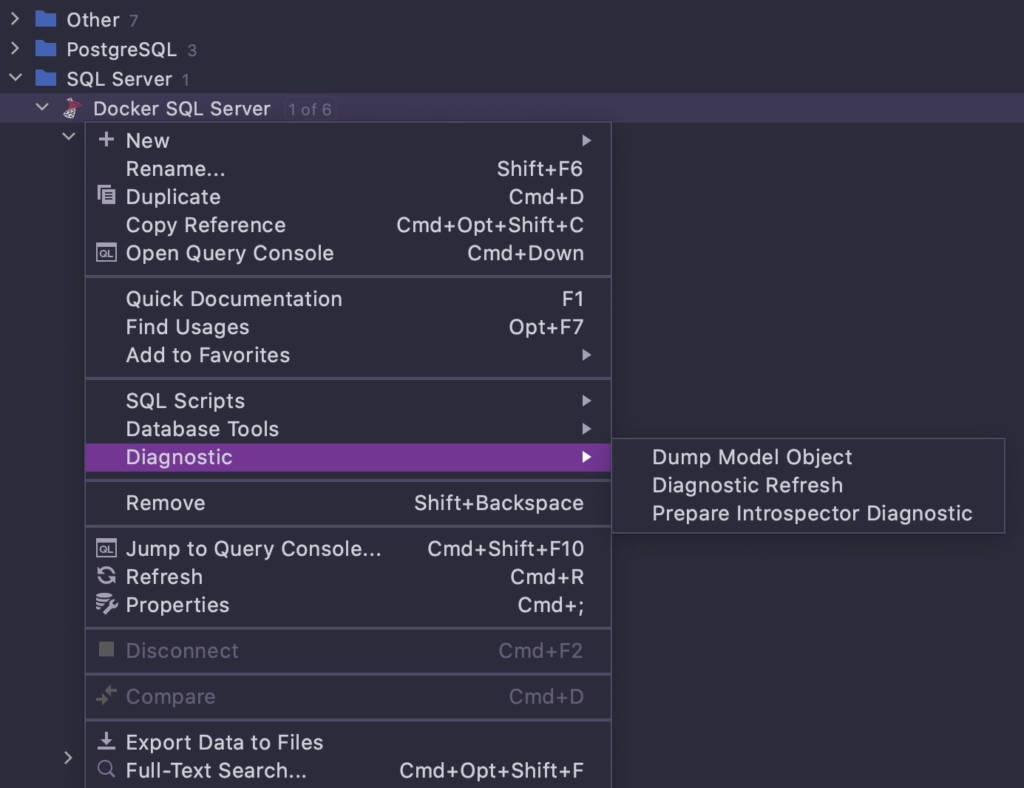This screenshot has height=788, width=1024.
Task: Select Open Query Console
Action: click(348, 253)
